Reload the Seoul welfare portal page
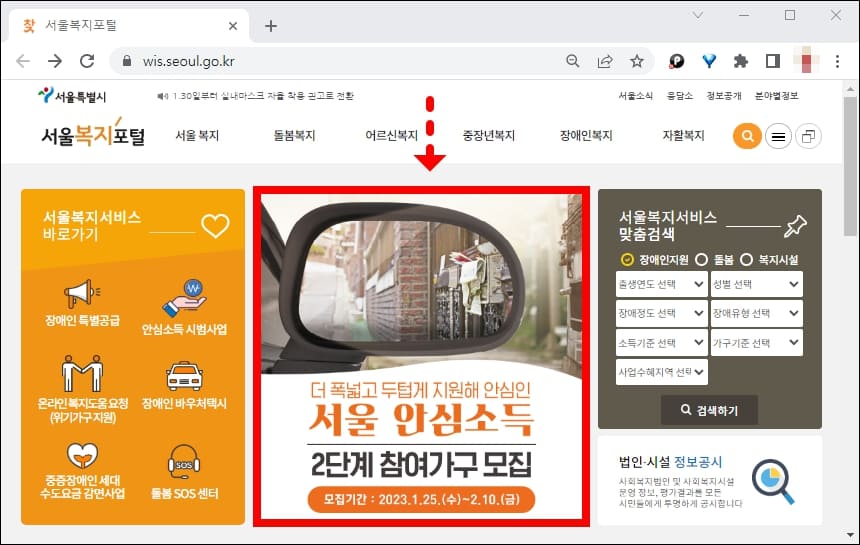 87,61
